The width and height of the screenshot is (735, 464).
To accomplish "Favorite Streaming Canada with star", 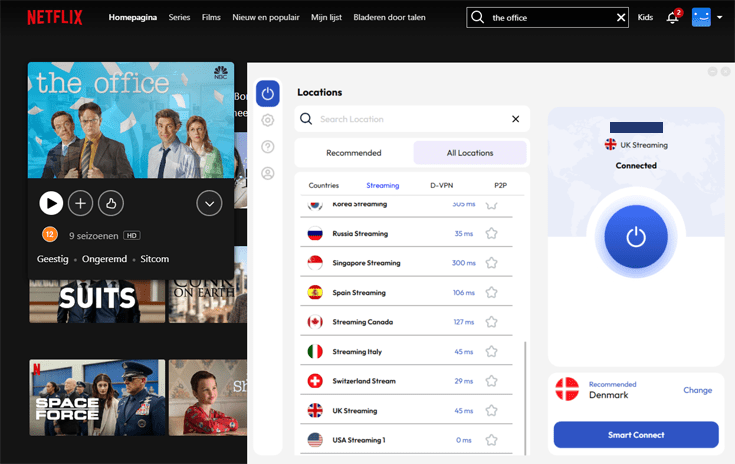I will (x=491, y=322).
